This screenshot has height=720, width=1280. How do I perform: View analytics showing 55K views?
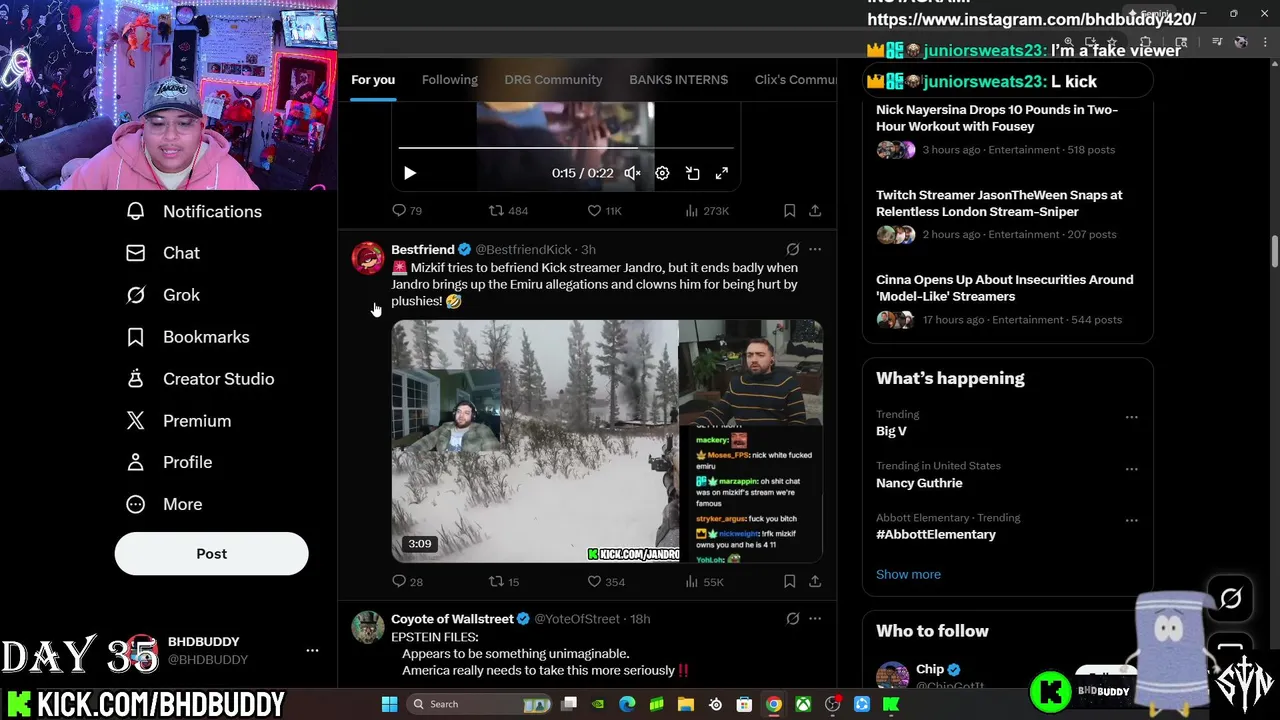coord(704,581)
